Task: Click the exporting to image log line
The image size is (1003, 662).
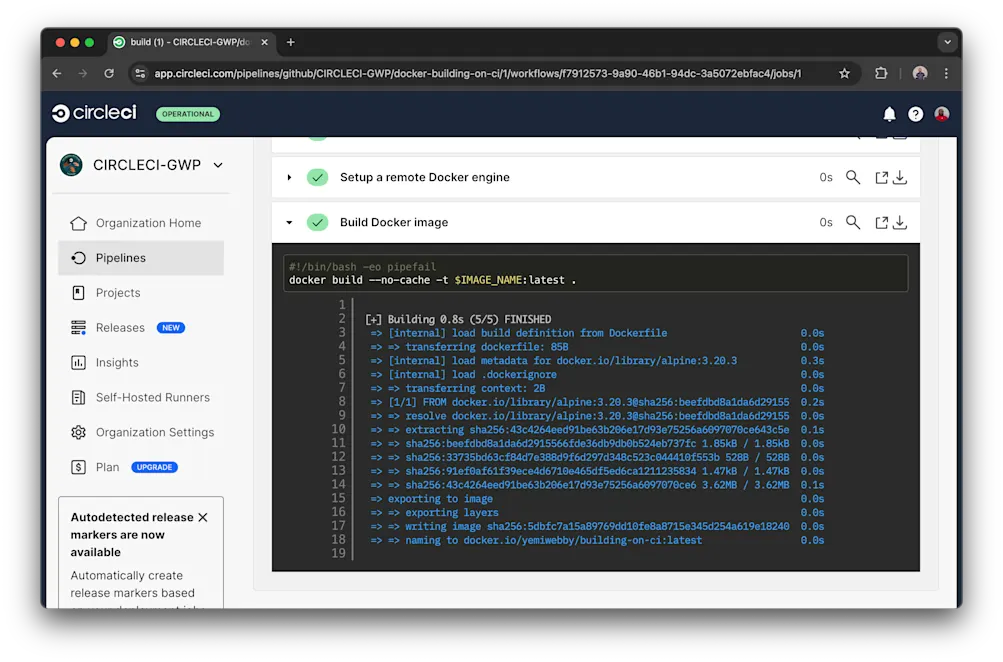Action: pos(431,499)
